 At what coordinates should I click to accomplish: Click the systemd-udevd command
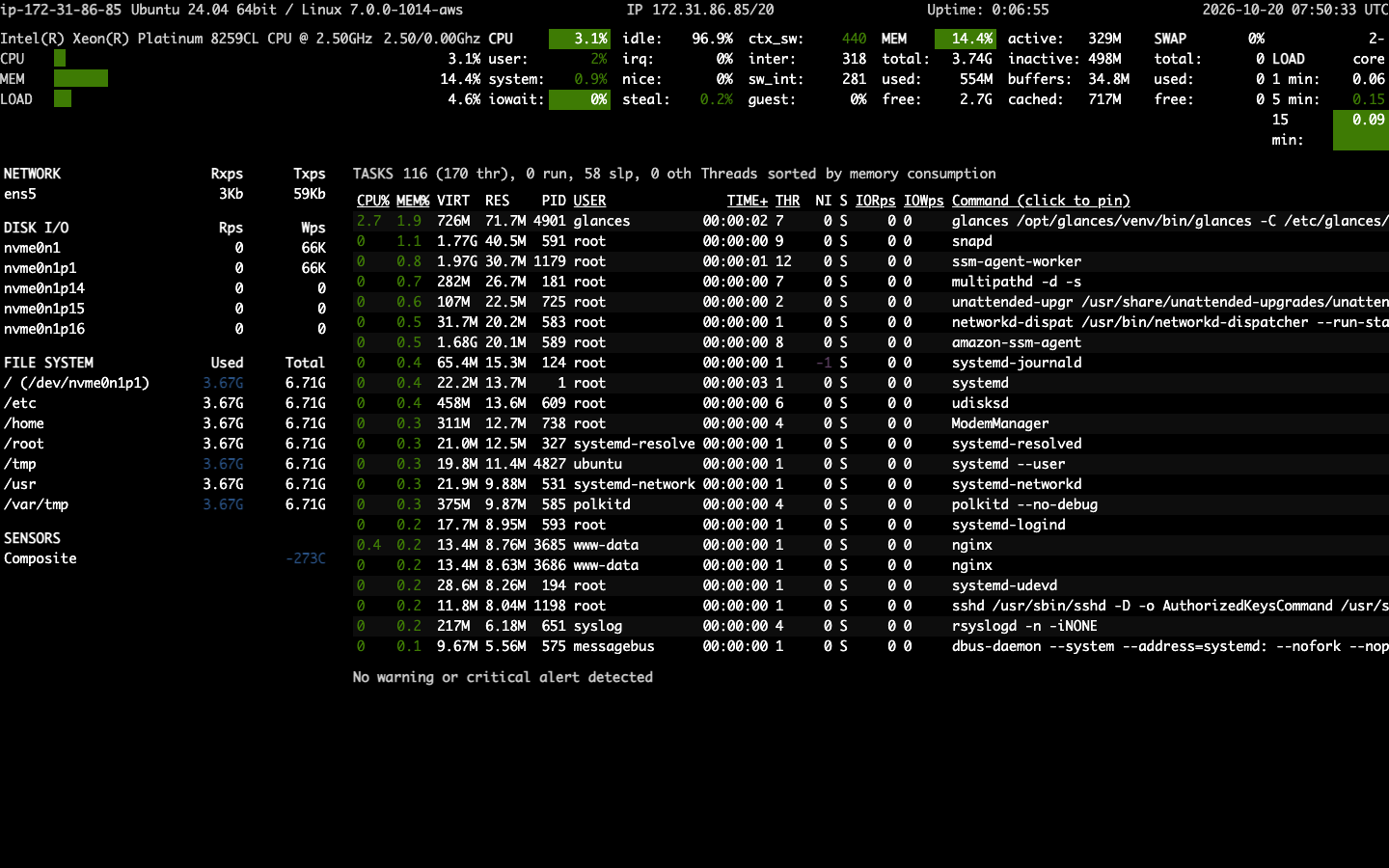[1004, 585]
